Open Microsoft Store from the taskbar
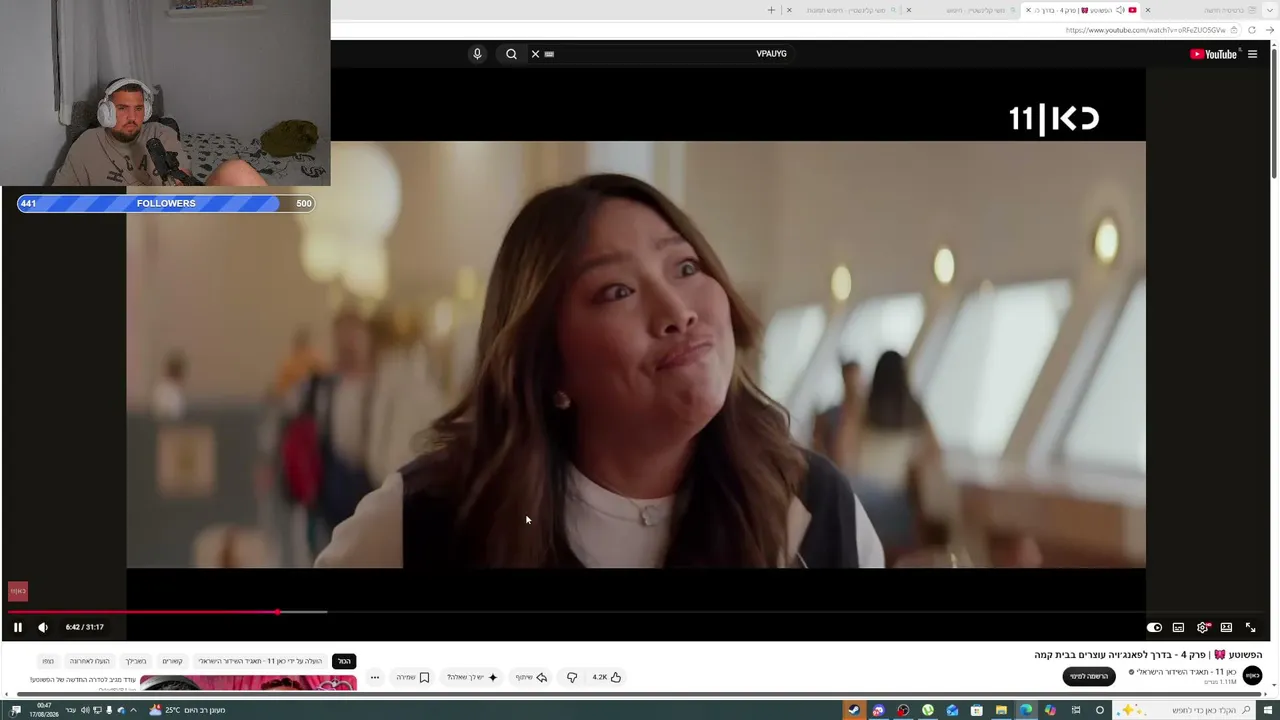 (x=977, y=710)
